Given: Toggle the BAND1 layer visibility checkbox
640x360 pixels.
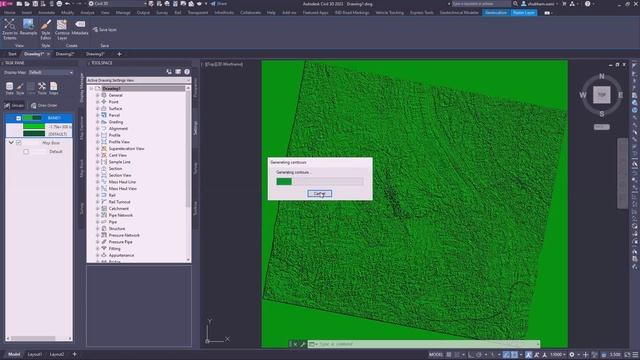Looking at the screenshot, I should [18, 118].
